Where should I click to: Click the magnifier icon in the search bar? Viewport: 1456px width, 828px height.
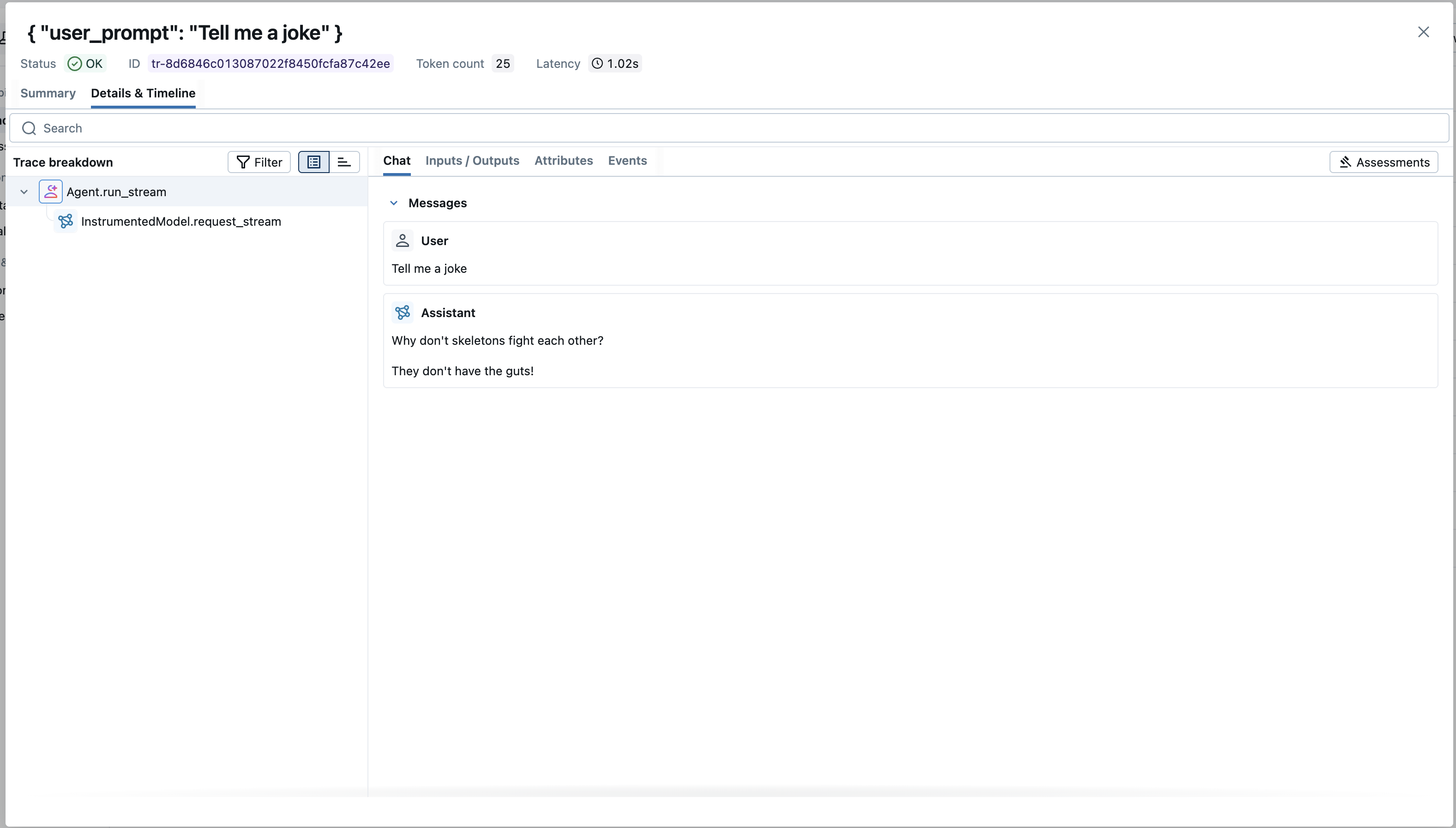click(x=29, y=128)
